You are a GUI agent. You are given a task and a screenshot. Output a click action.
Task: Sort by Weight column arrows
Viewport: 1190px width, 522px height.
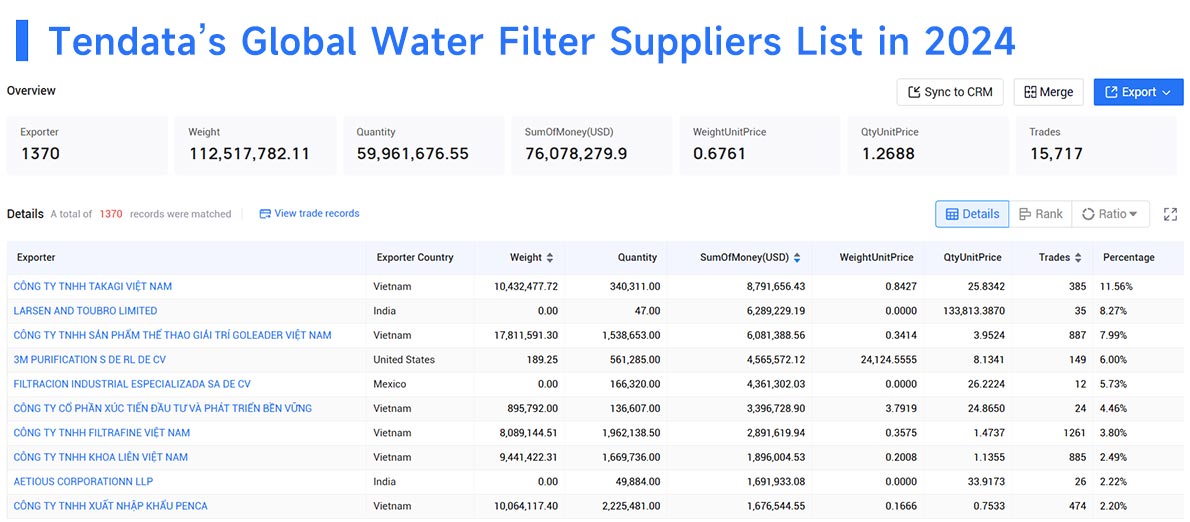pos(549,258)
